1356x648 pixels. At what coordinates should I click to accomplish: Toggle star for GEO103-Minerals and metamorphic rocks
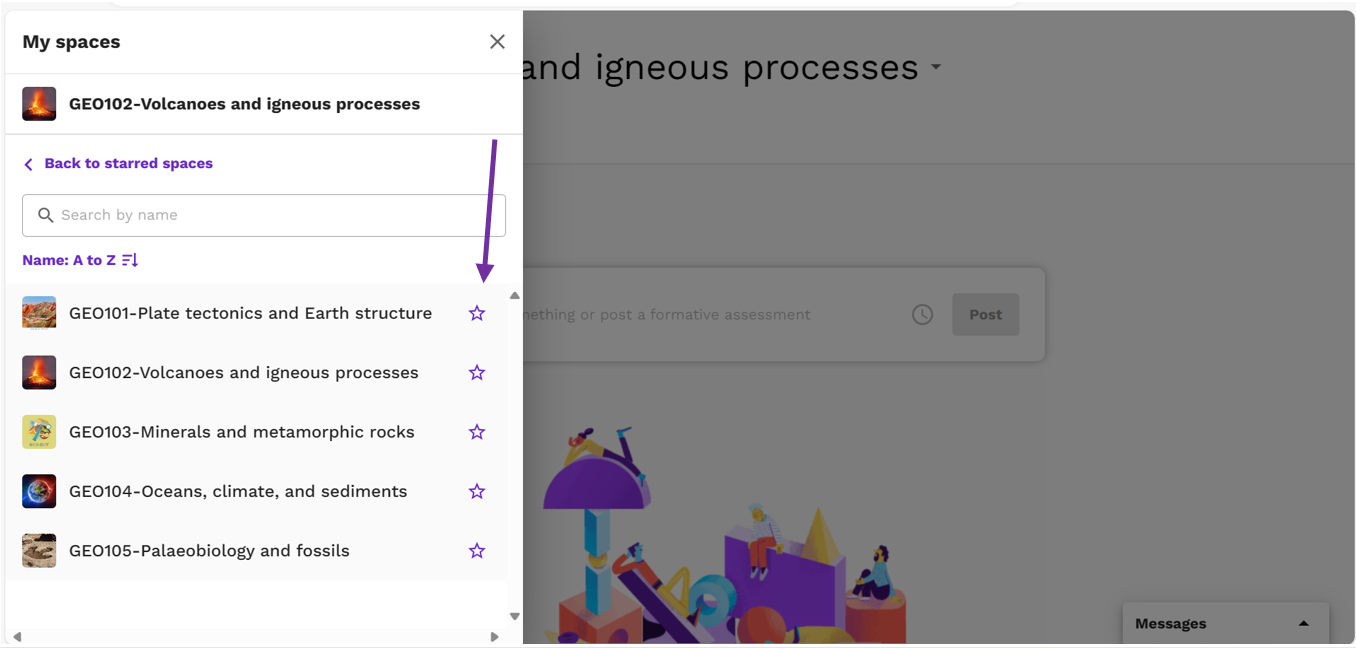pos(477,432)
